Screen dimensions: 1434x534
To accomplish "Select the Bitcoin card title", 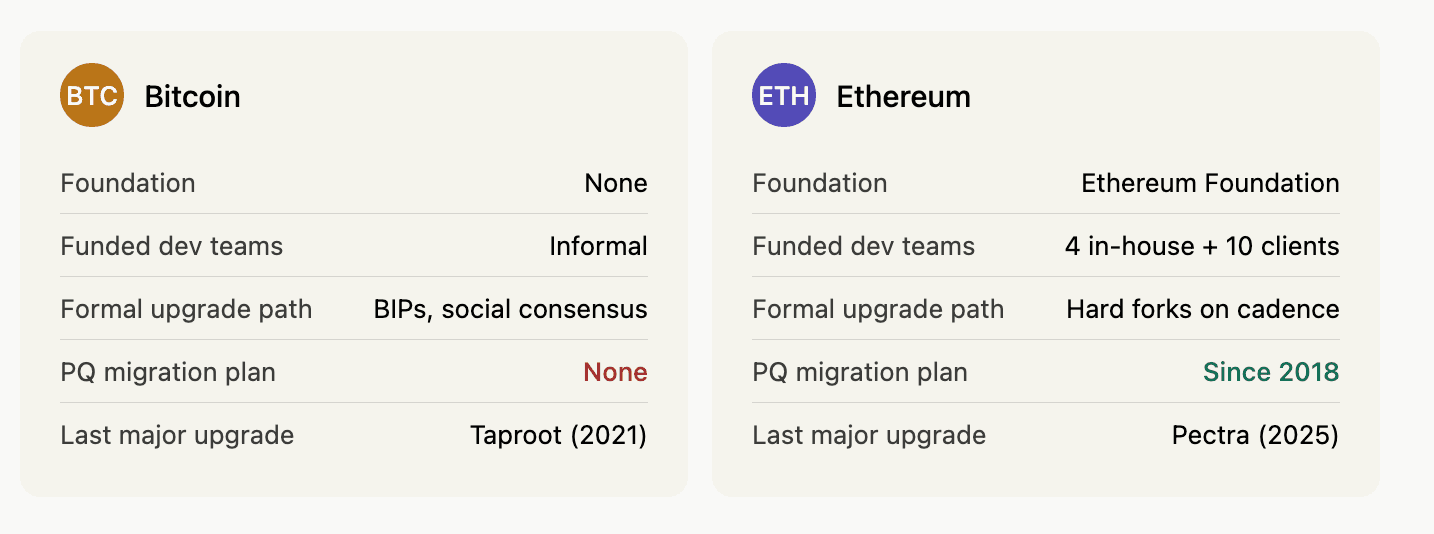I will (x=192, y=96).
